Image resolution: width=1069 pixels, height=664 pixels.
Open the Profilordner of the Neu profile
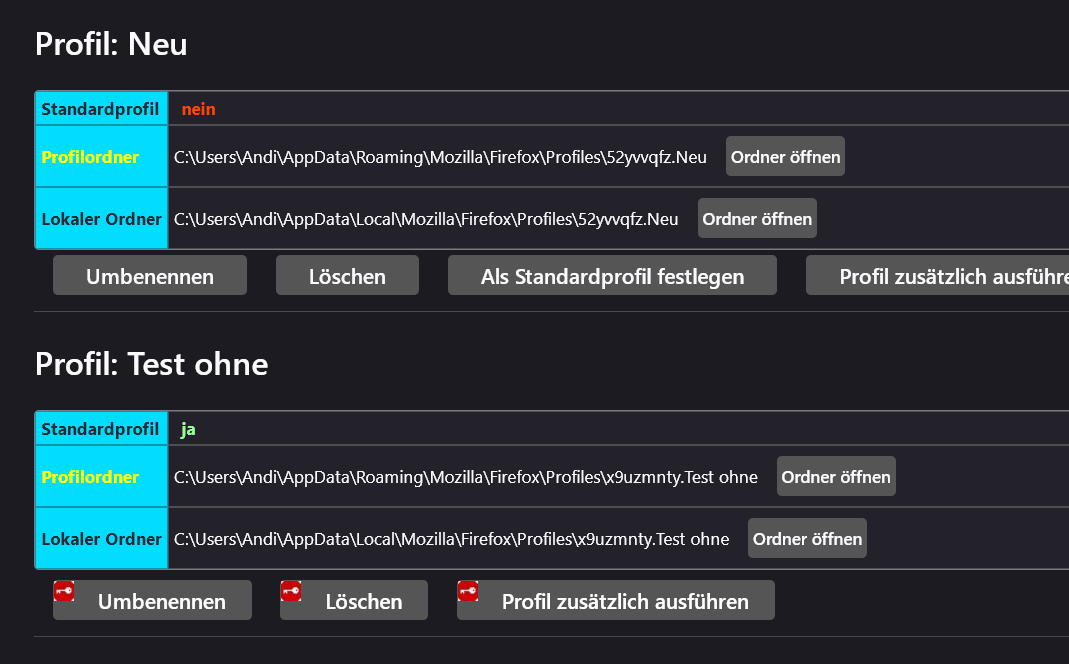785,157
